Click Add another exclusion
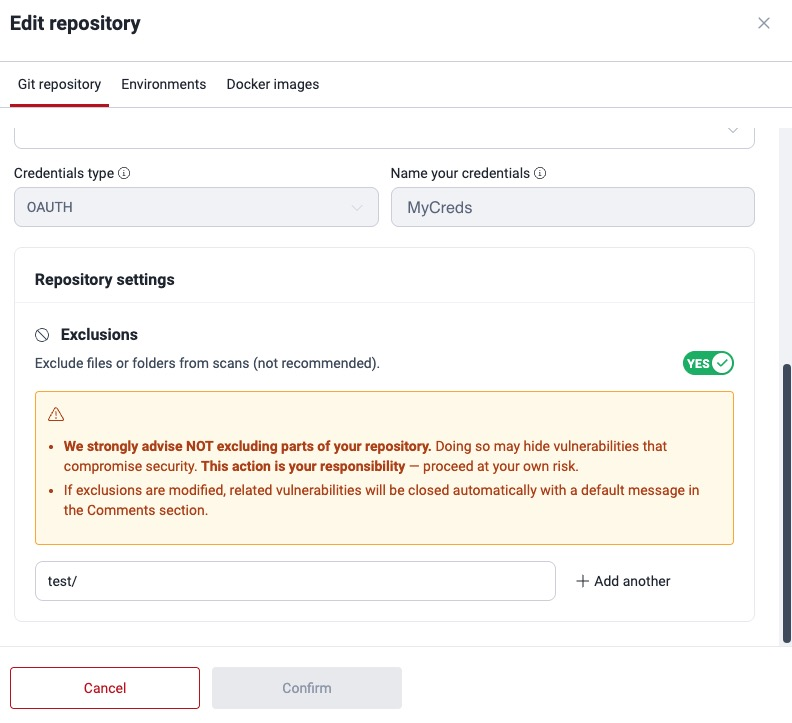 [623, 581]
